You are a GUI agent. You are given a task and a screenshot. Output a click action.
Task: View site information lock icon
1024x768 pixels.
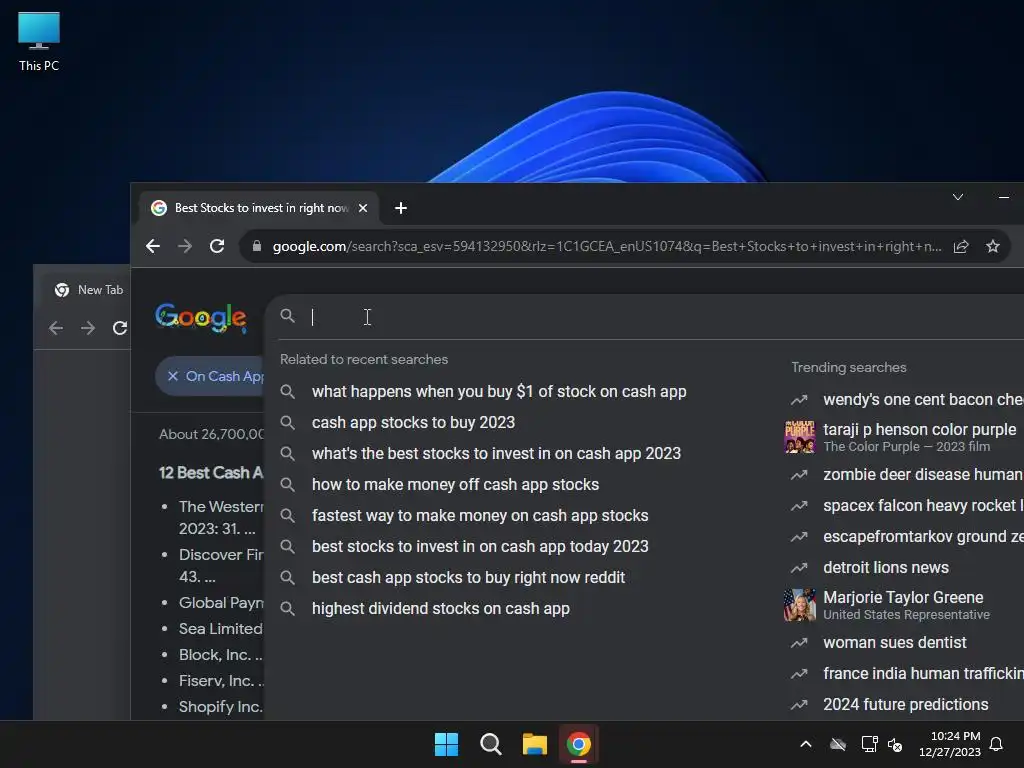[257, 246]
